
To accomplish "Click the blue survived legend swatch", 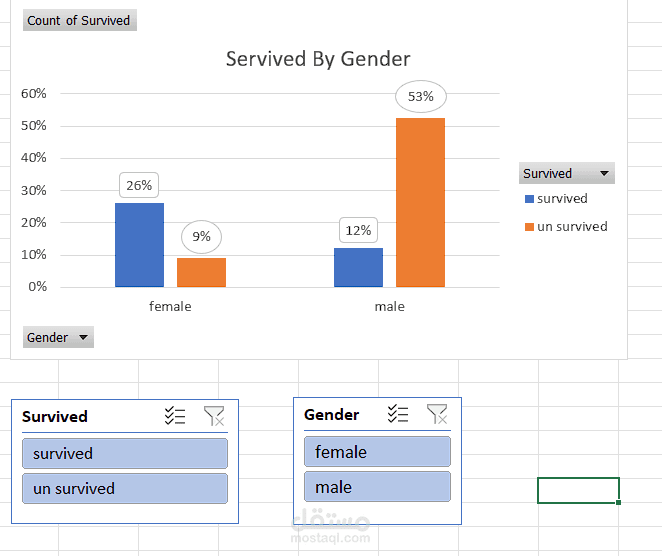I will coord(529,199).
